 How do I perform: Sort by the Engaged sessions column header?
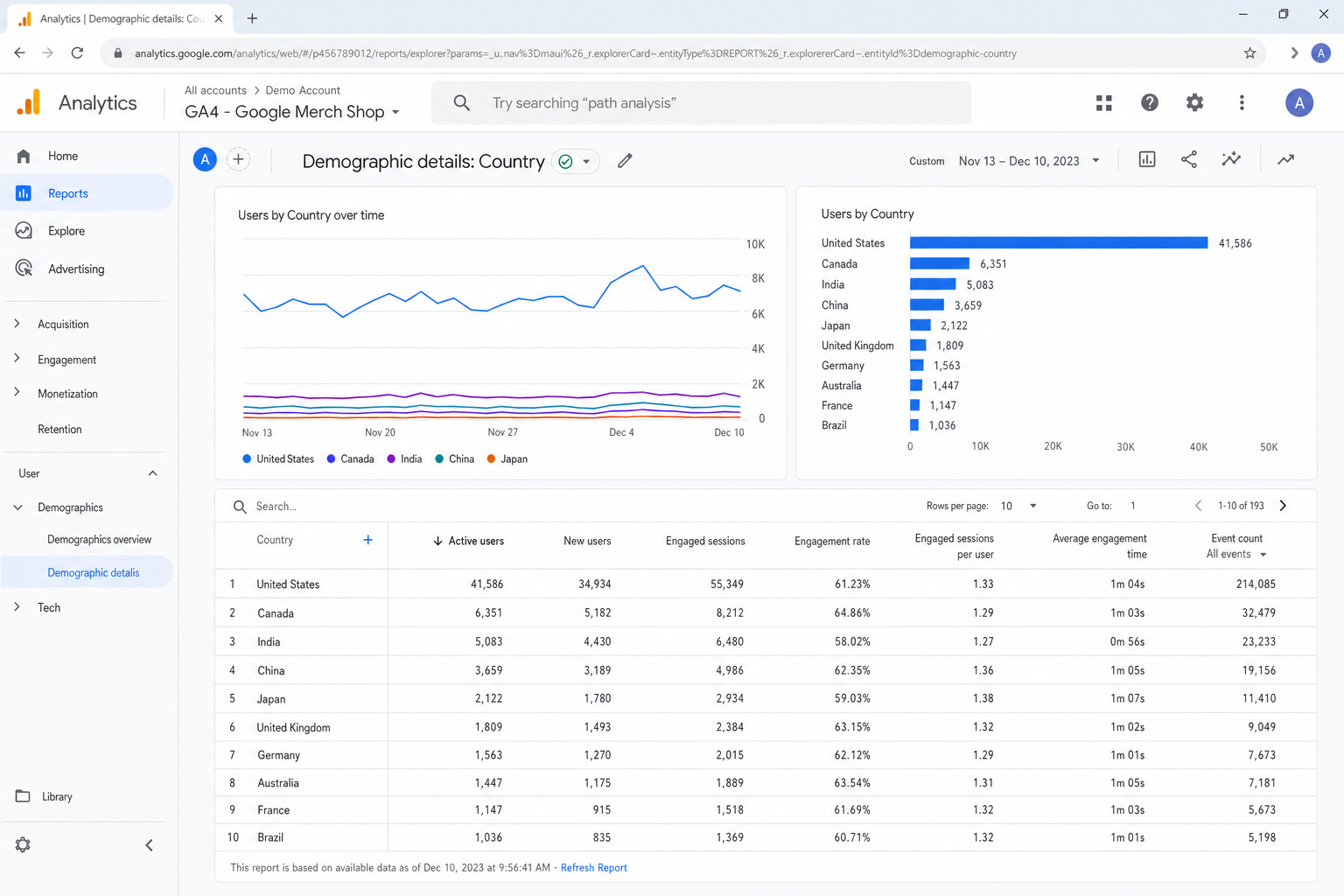(x=705, y=541)
